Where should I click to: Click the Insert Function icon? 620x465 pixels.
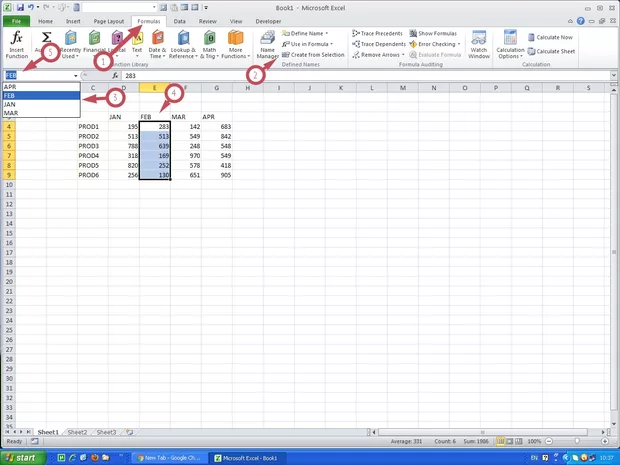[17, 44]
